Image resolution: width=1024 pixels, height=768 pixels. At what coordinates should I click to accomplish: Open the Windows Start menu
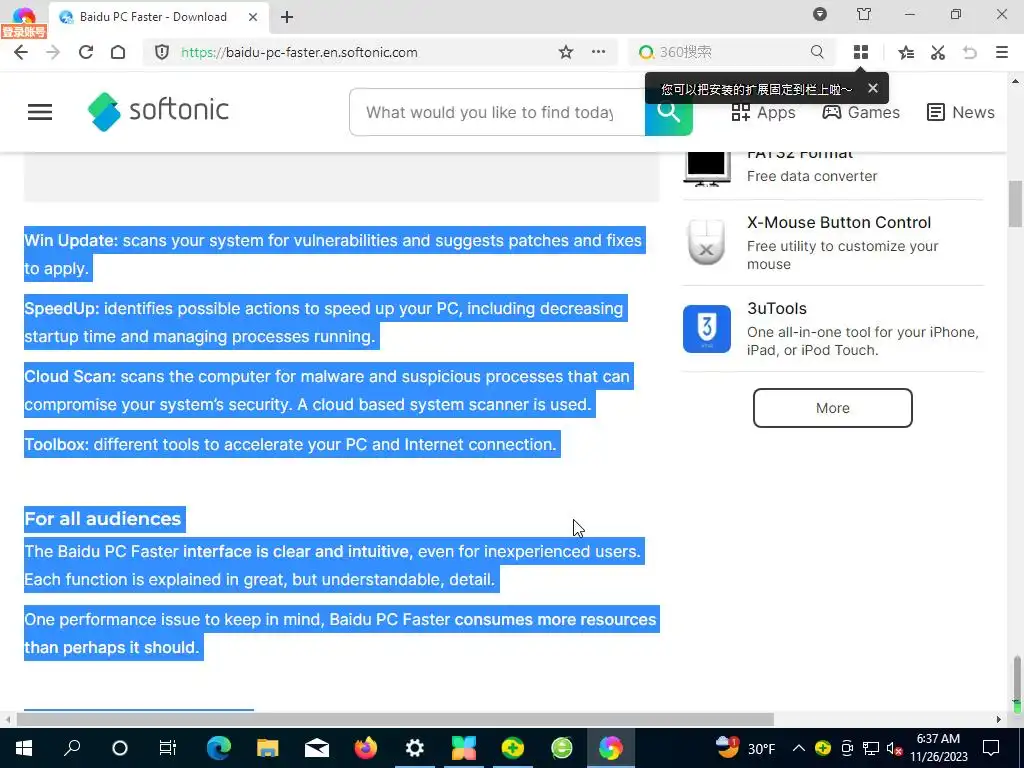click(24, 748)
